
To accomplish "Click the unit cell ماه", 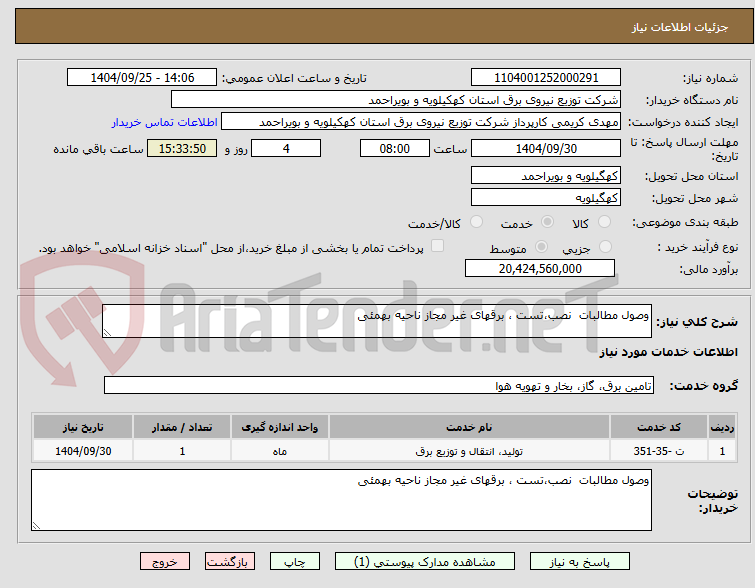I will pyautogui.click(x=280, y=451).
